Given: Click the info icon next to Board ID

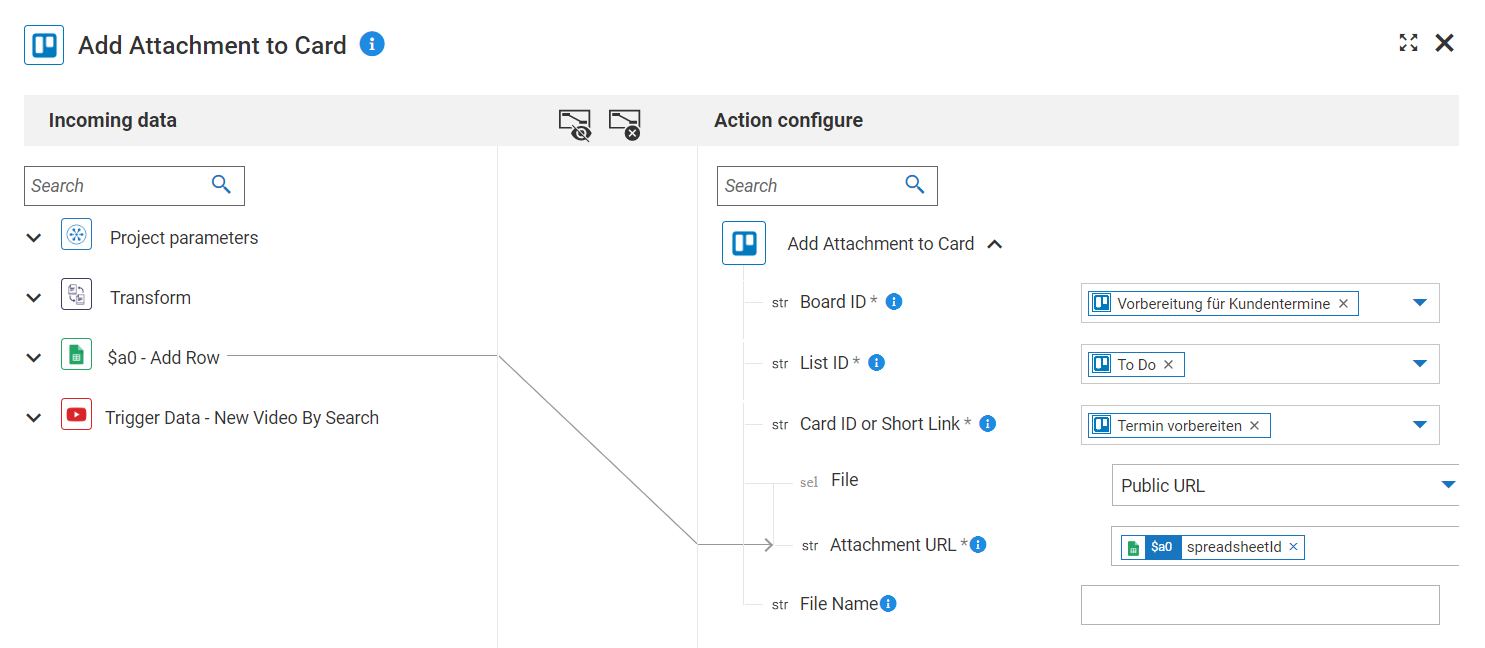Looking at the screenshot, I should 895,301.
